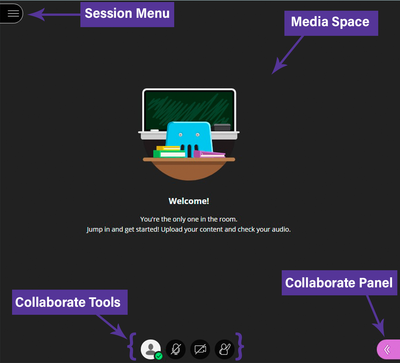Click the chalkboard in the illustration
The height and width of the screenshot is (363, 400).
(x=189, y=110)
